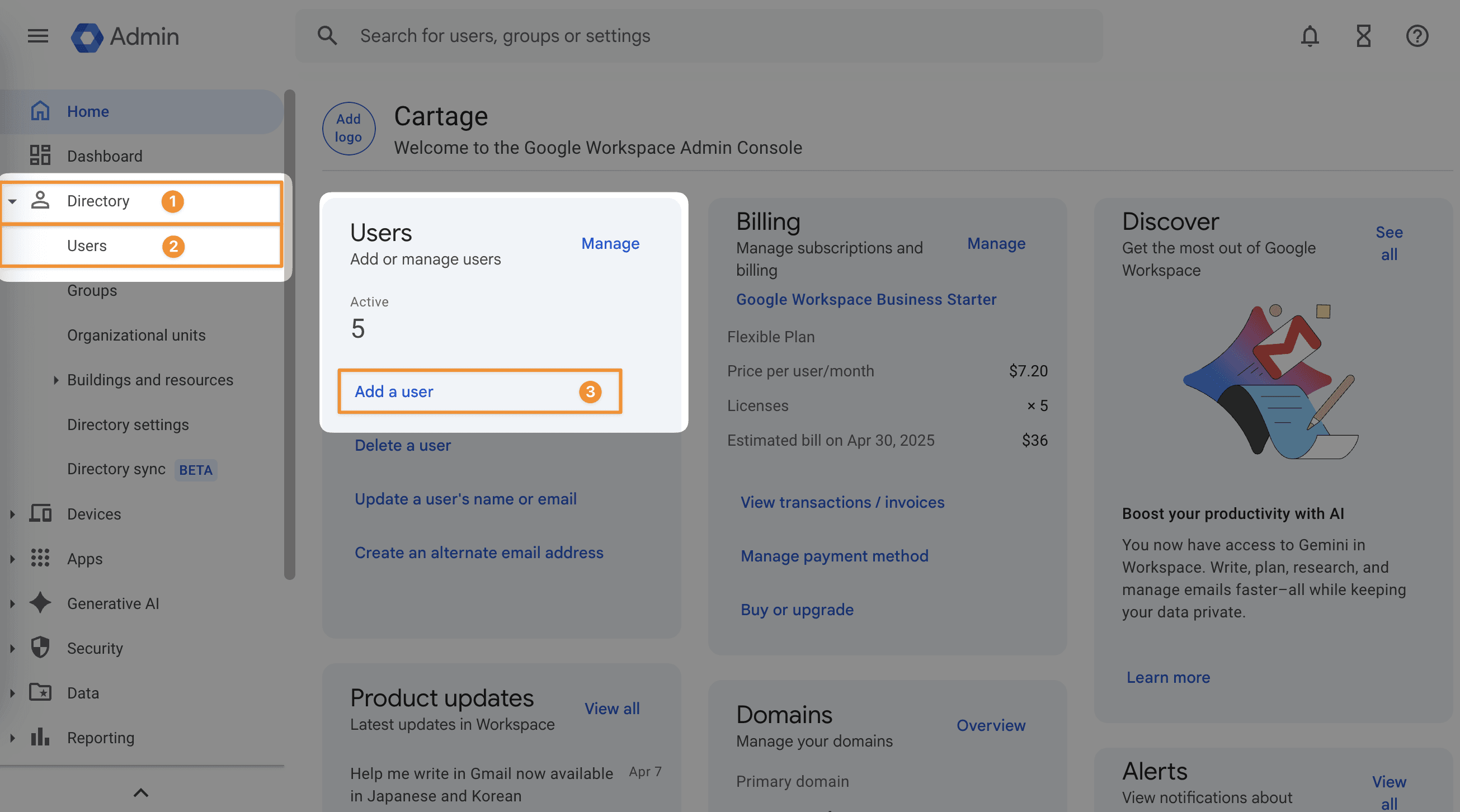Click the $7.20 price per user value
This screenshot has height=812, width=1460.
tap(1028, 371)
